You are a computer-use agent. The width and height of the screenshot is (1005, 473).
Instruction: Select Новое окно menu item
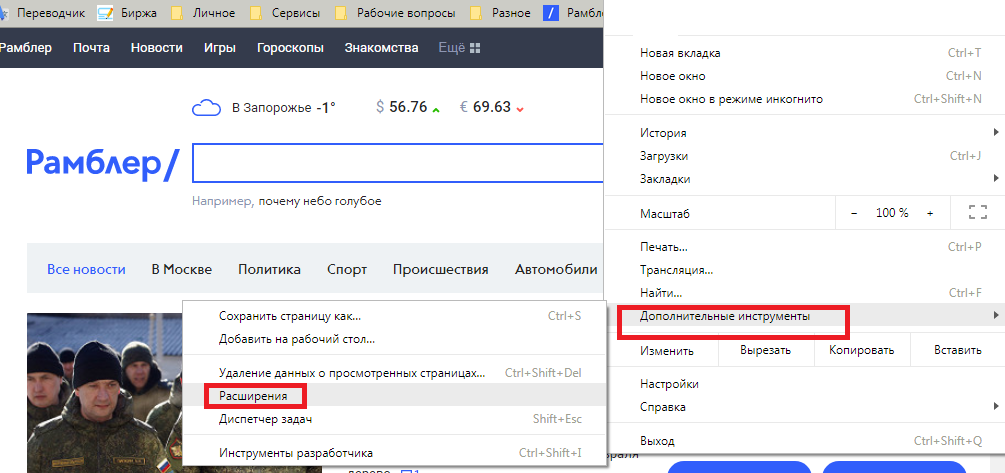804,76
